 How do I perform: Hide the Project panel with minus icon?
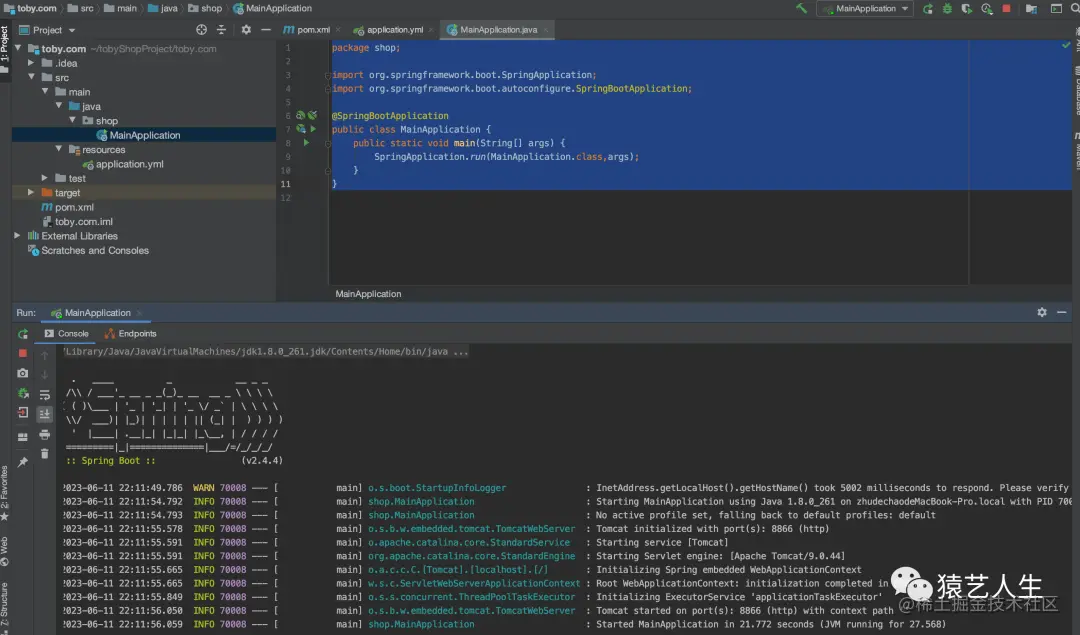pos(266,30)
